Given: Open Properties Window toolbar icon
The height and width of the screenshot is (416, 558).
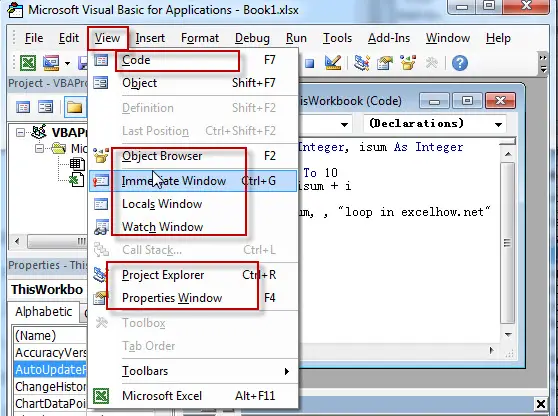Looking at the screenshot, I should 385,63.
